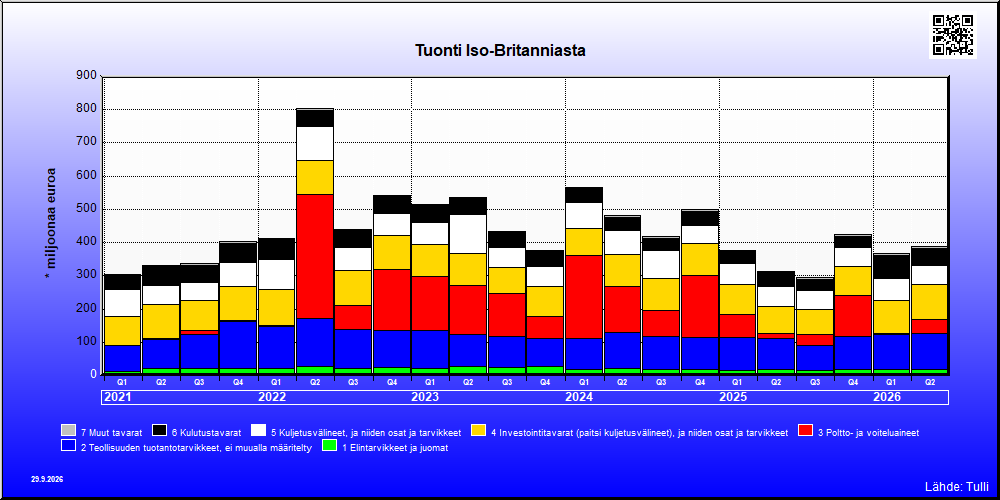Screen dimensions: 1000x500
Task: Select the yellow segment of 2026 Q2 bar
Action: 930,302
